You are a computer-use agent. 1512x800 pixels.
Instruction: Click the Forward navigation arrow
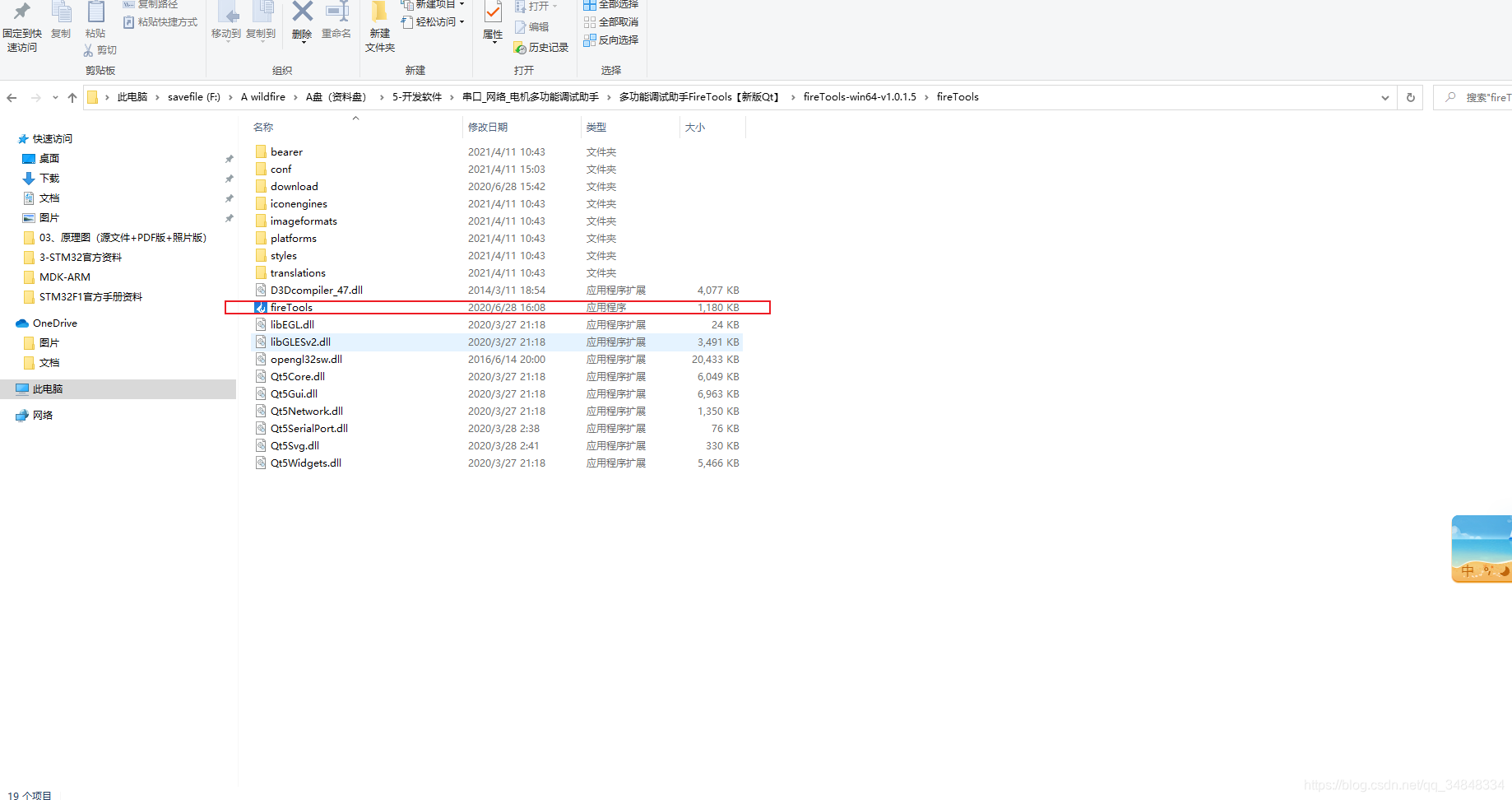(35, 97)
